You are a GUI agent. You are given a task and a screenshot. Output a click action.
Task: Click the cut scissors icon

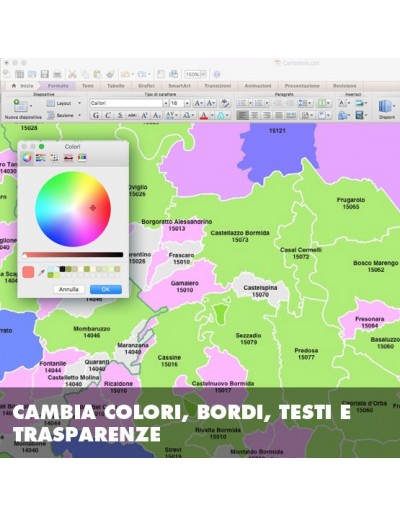pyautogui.click(x=72, y=74)
